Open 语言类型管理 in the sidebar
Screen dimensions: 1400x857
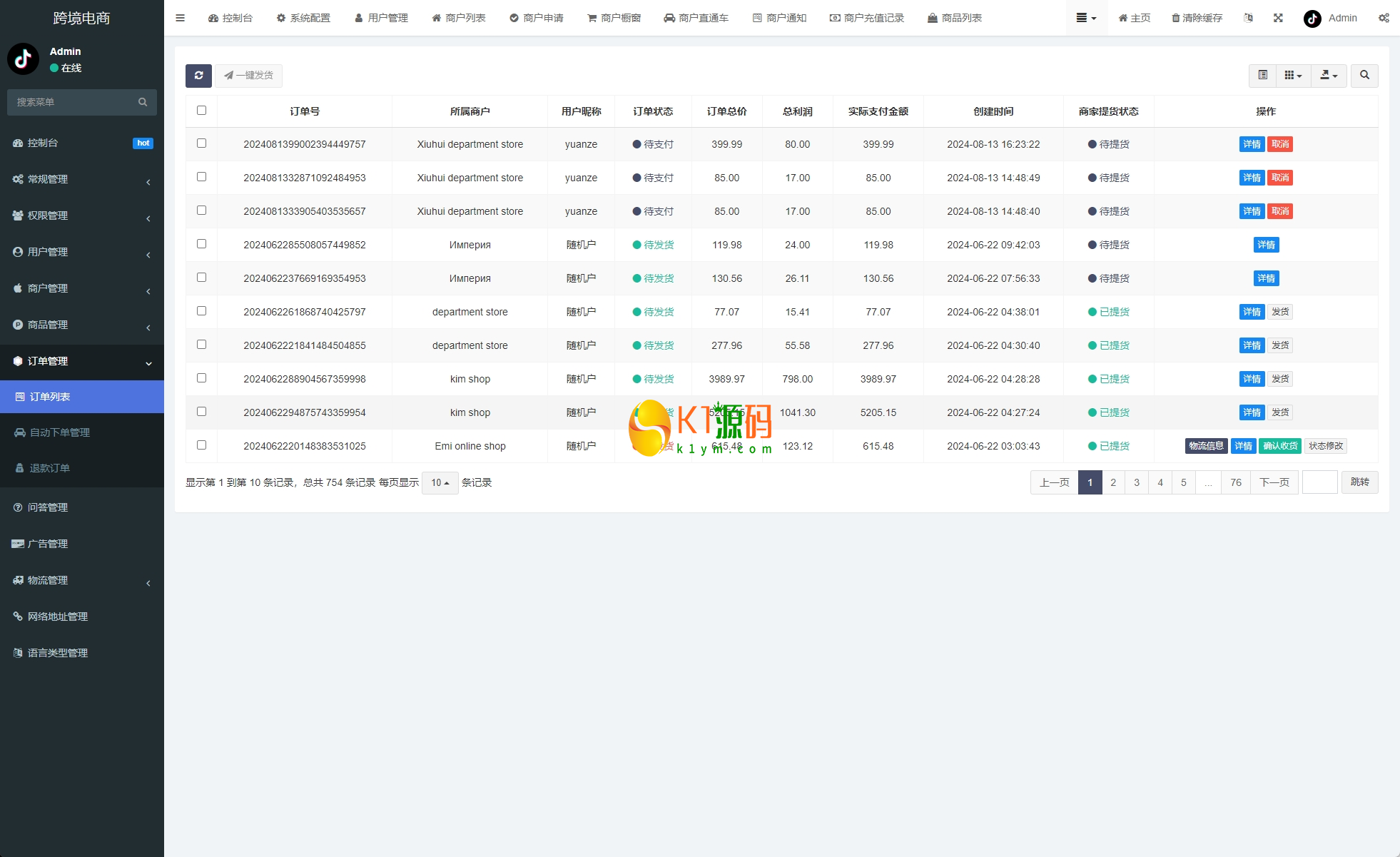[x=82, y=653]
